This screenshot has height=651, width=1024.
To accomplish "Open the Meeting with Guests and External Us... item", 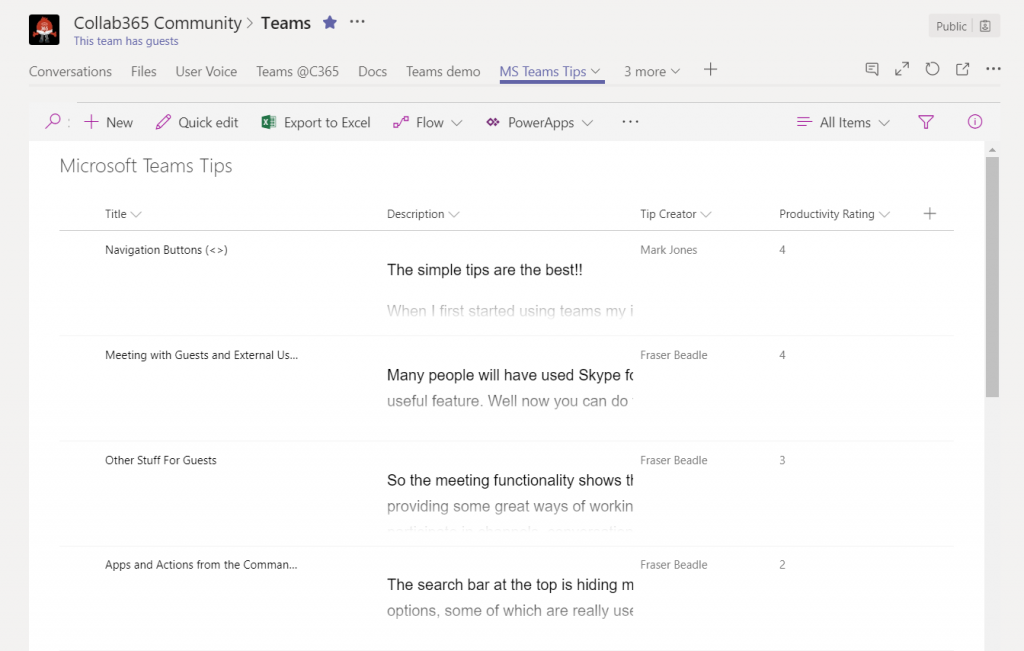I will [201, 355].
